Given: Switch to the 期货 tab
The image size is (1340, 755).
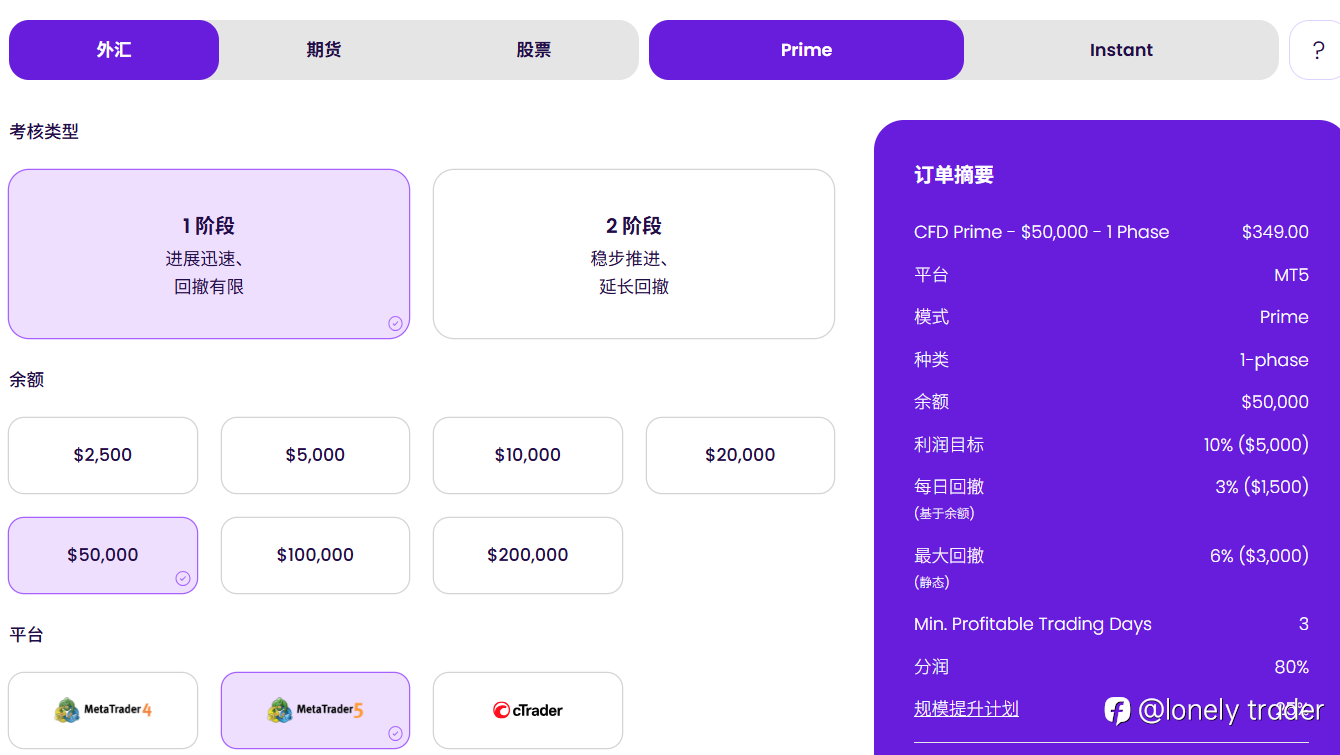Looking at the screenshot, I should [324, 50].
